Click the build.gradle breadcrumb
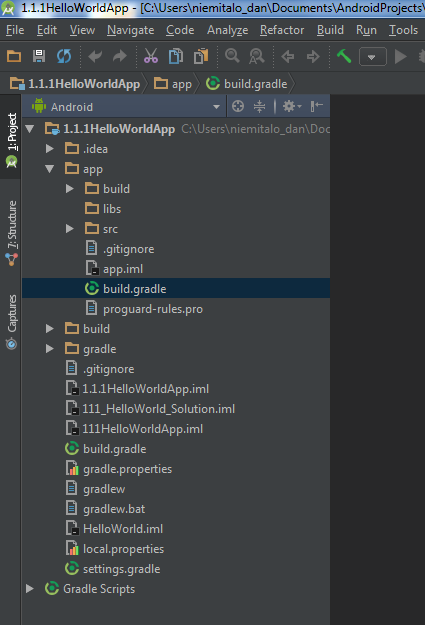This screenshot has height=625, width=425. point(247,84)
